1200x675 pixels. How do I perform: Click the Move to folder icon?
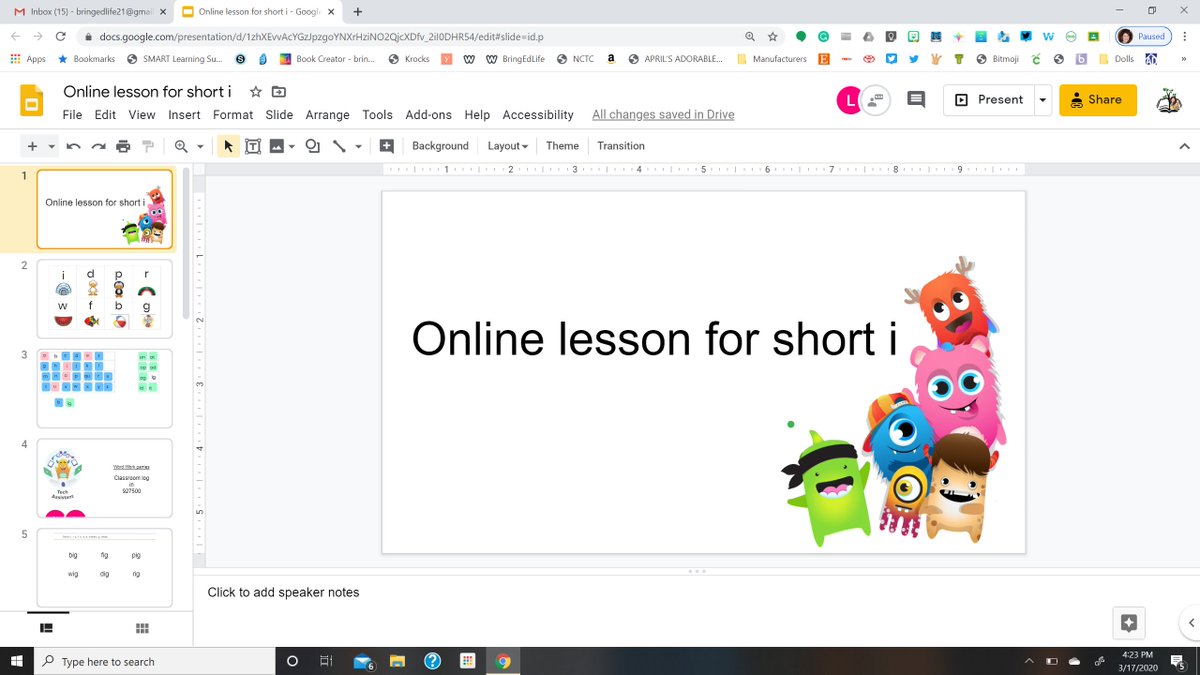[279, 92]
